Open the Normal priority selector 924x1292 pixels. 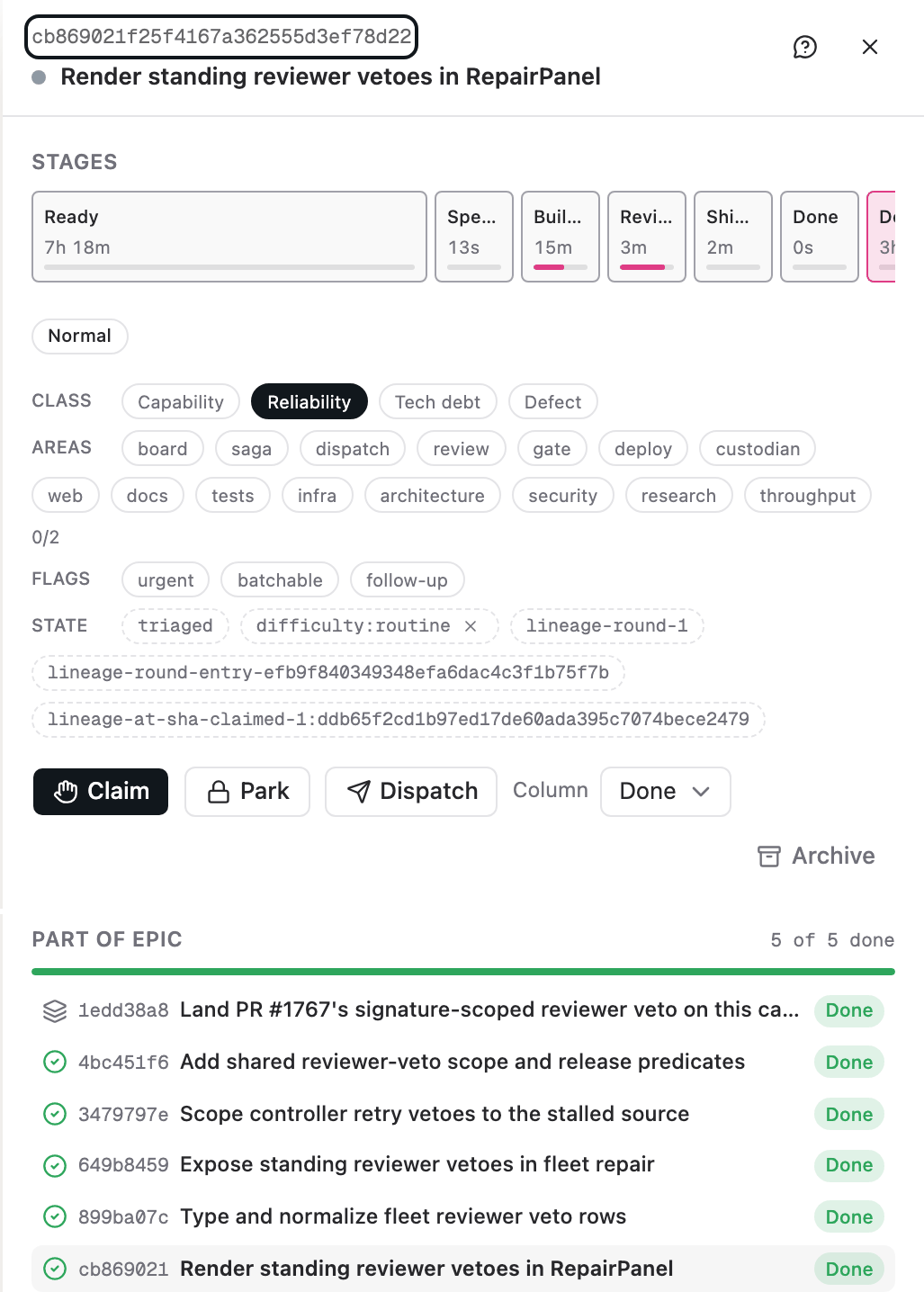coord(80,336)
